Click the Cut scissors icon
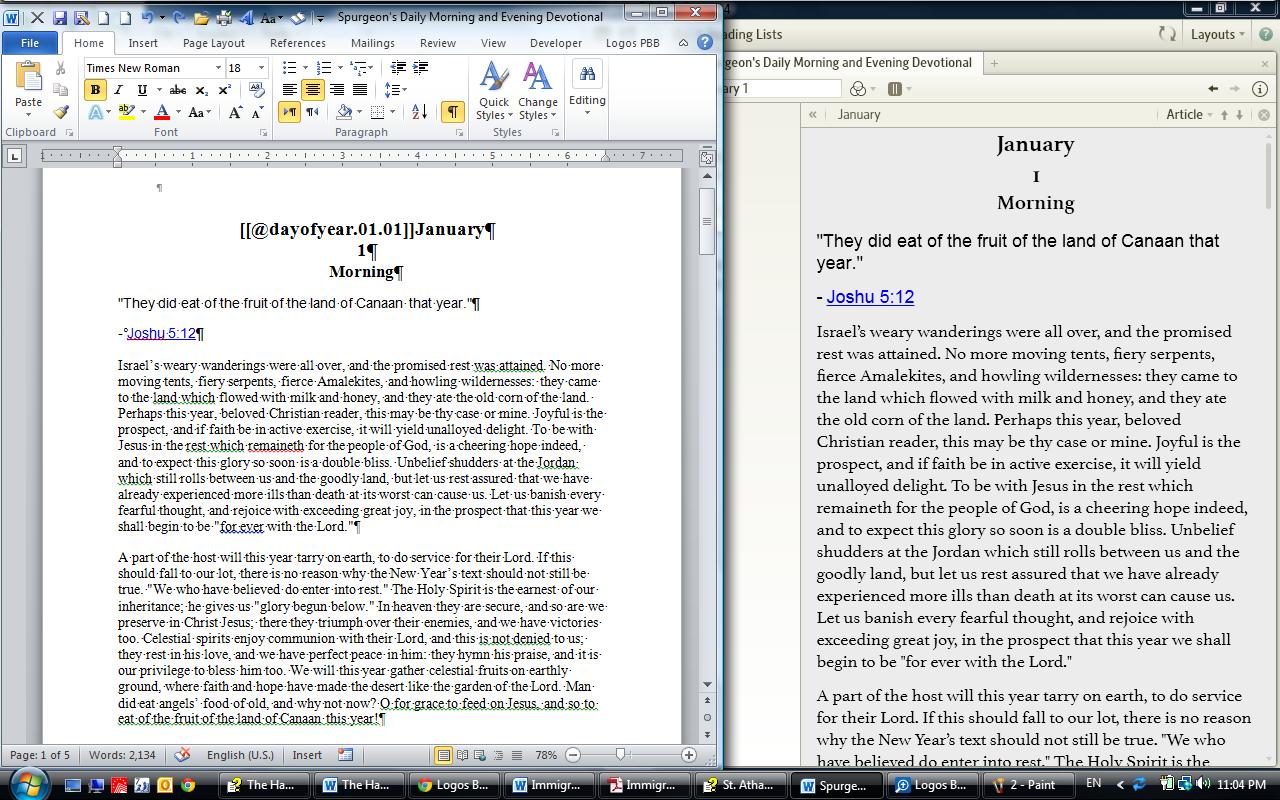The image size is (1280, 800). [60, 68]
